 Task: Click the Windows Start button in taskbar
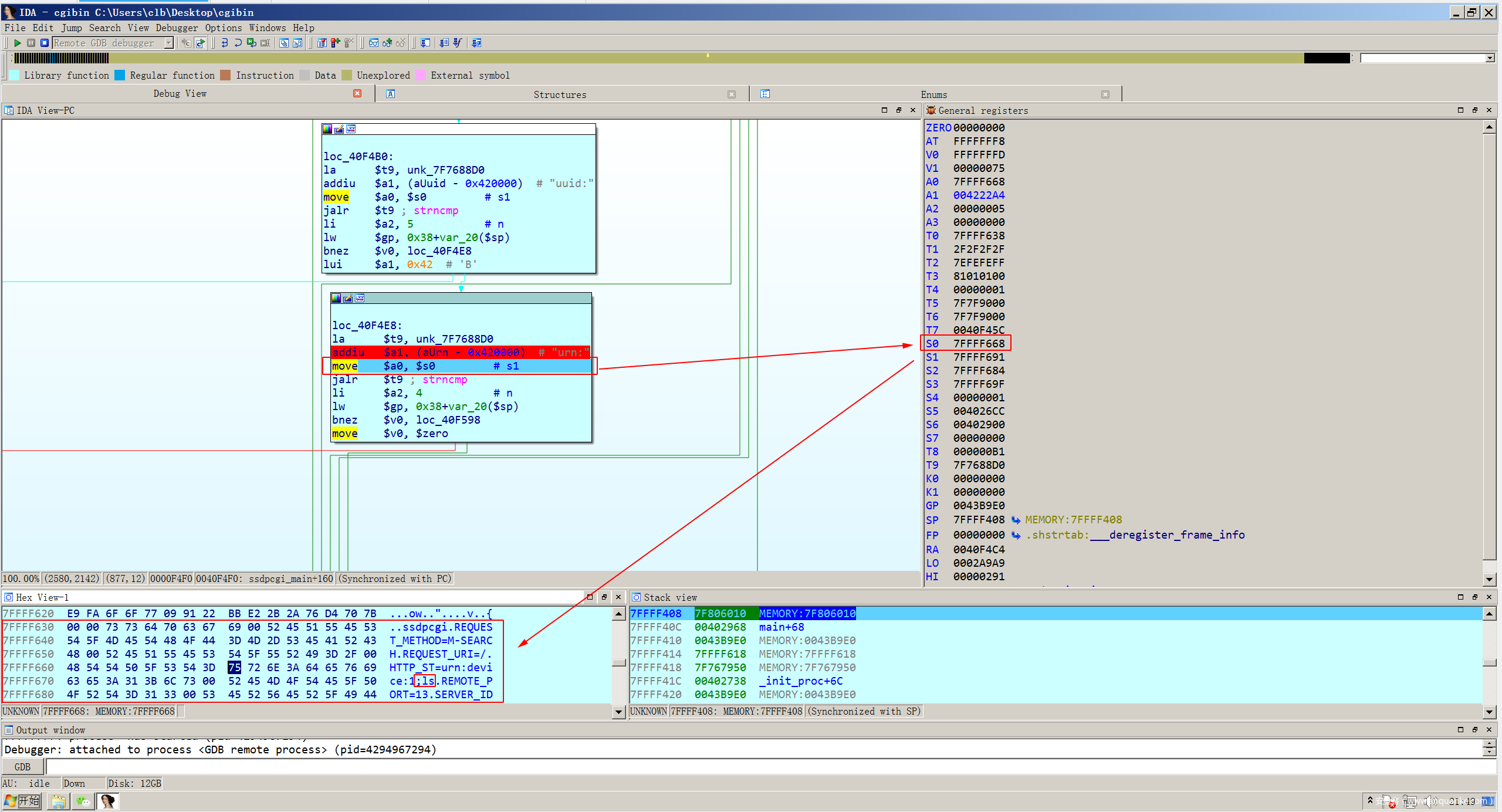(22, 801)
